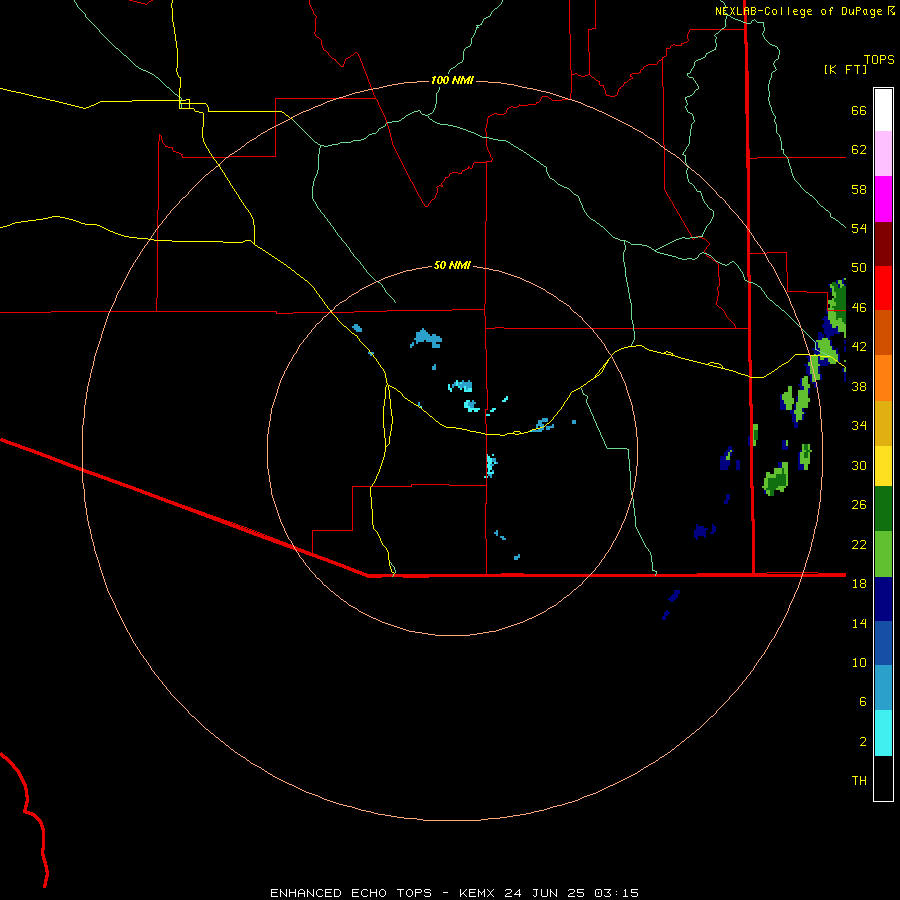
Task: Click the legend value 2
Action: [x=862, y=742]
